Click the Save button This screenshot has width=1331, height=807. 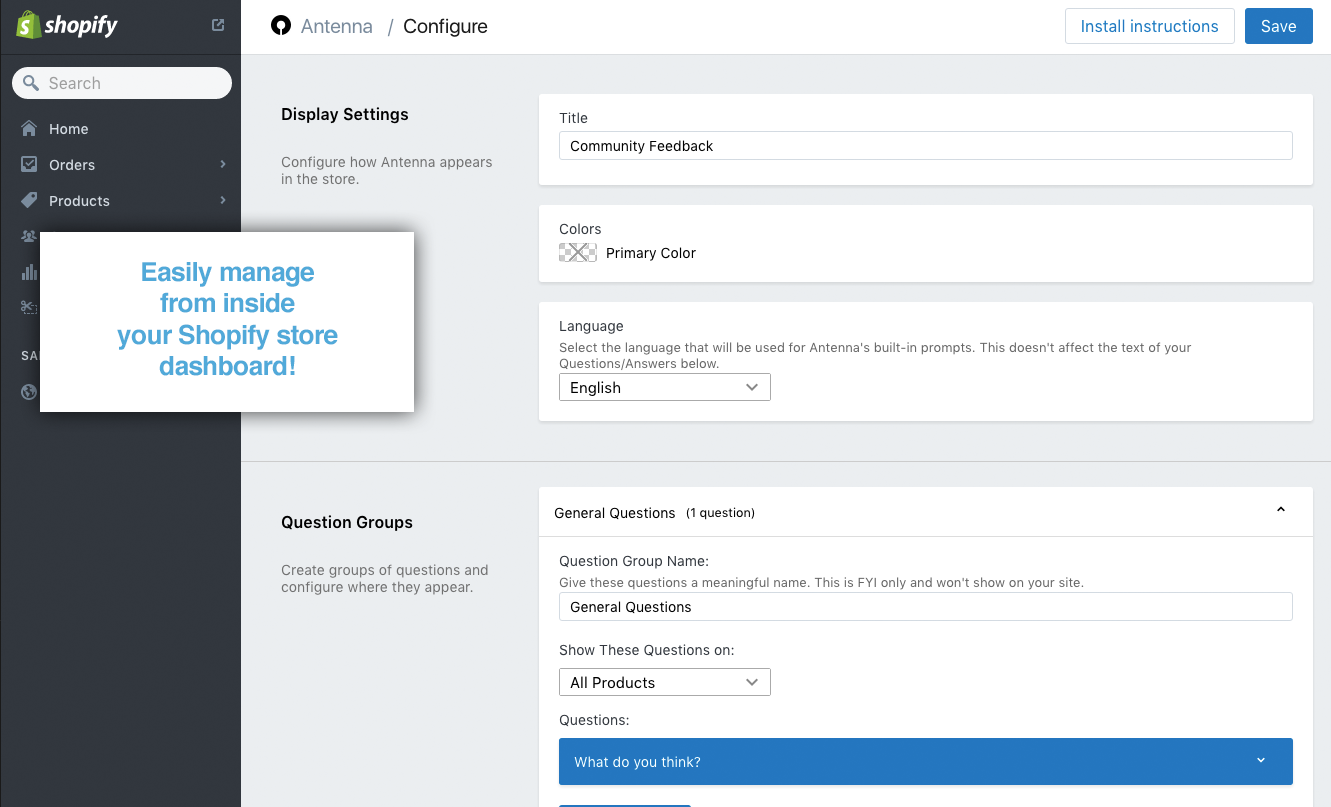1278,27
